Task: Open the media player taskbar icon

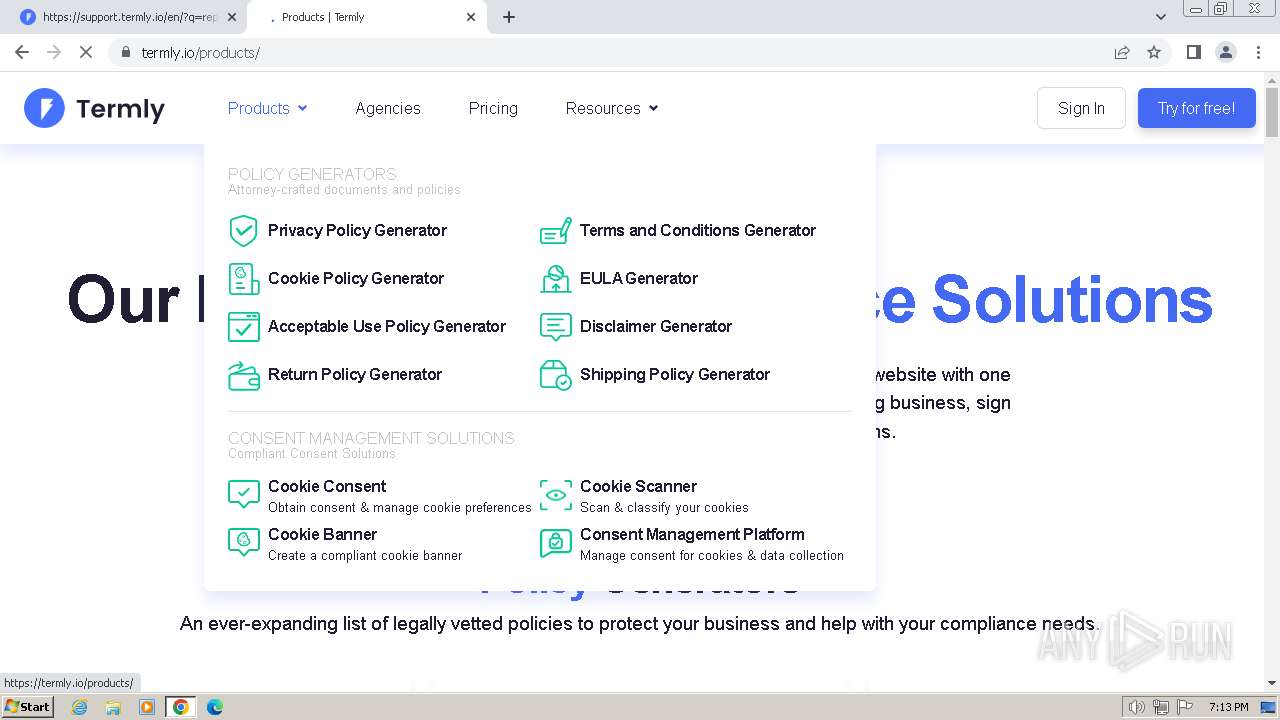Action: (147, 707)
